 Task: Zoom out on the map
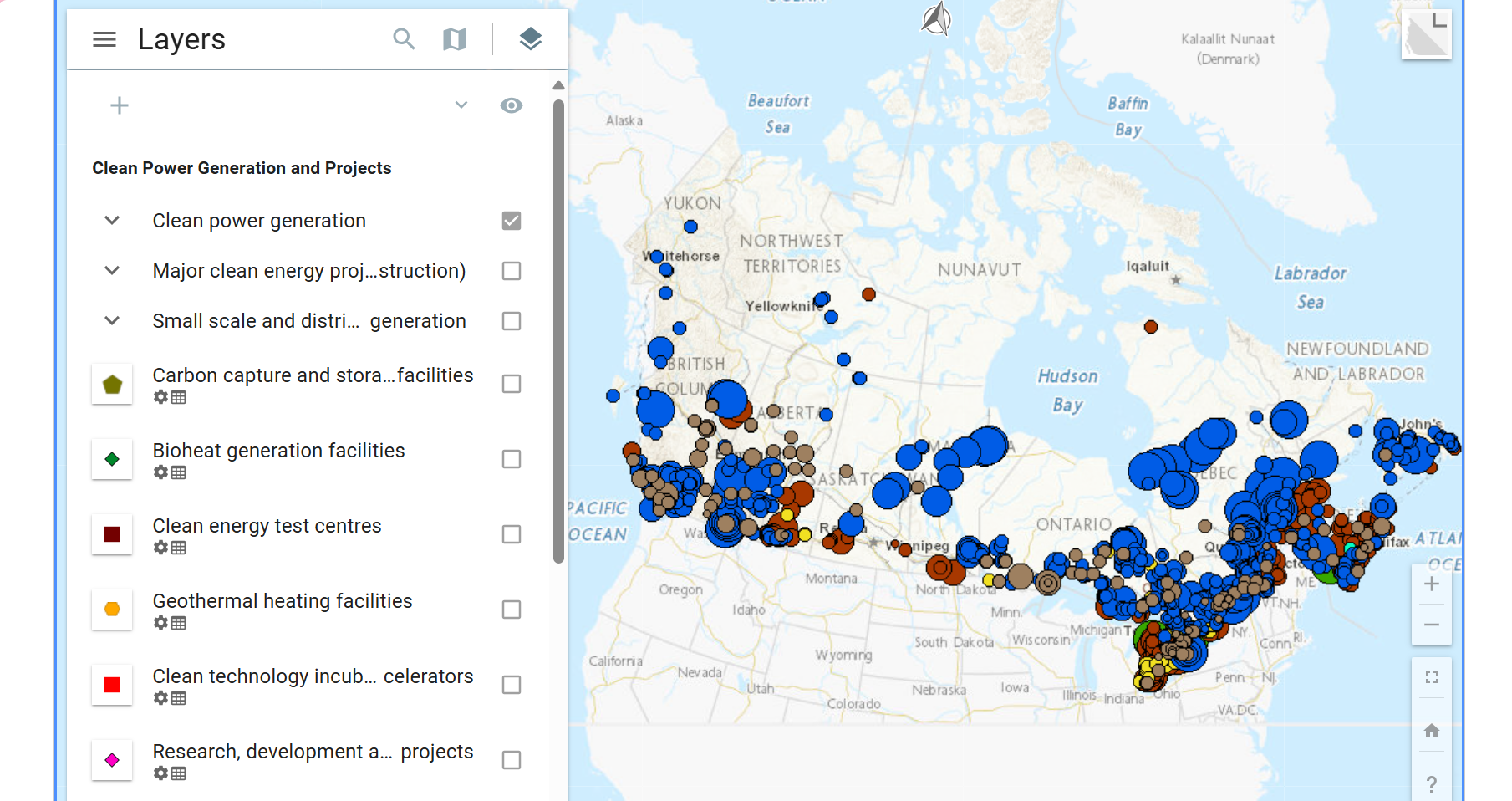coord(1431,625)
